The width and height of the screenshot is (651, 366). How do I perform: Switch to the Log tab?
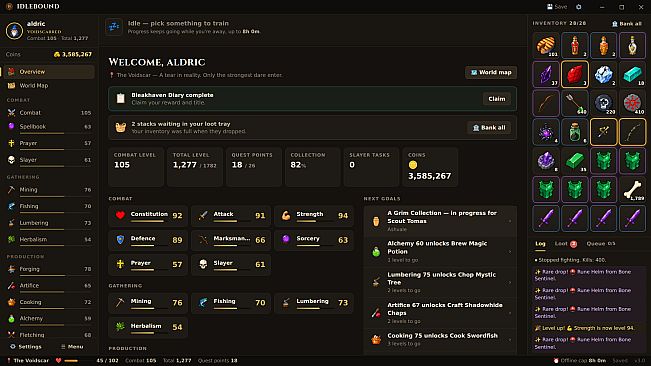tap(540, 244)
